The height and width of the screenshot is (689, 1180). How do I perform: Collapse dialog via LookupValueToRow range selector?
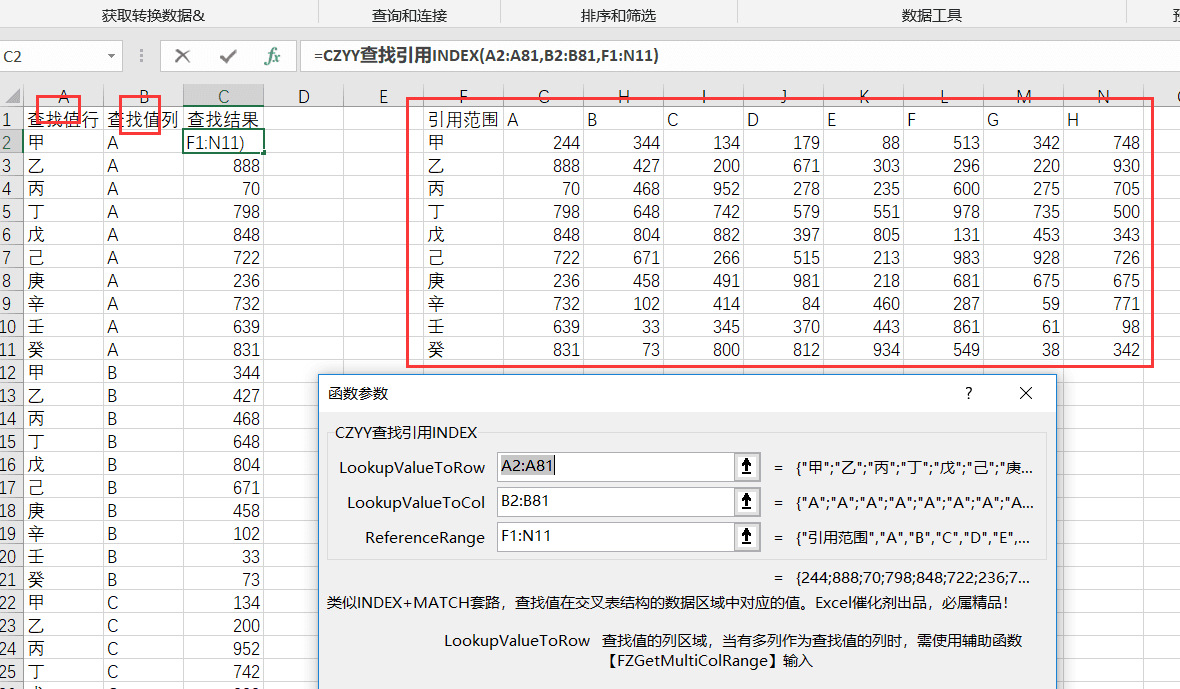[x=747, y=467]
